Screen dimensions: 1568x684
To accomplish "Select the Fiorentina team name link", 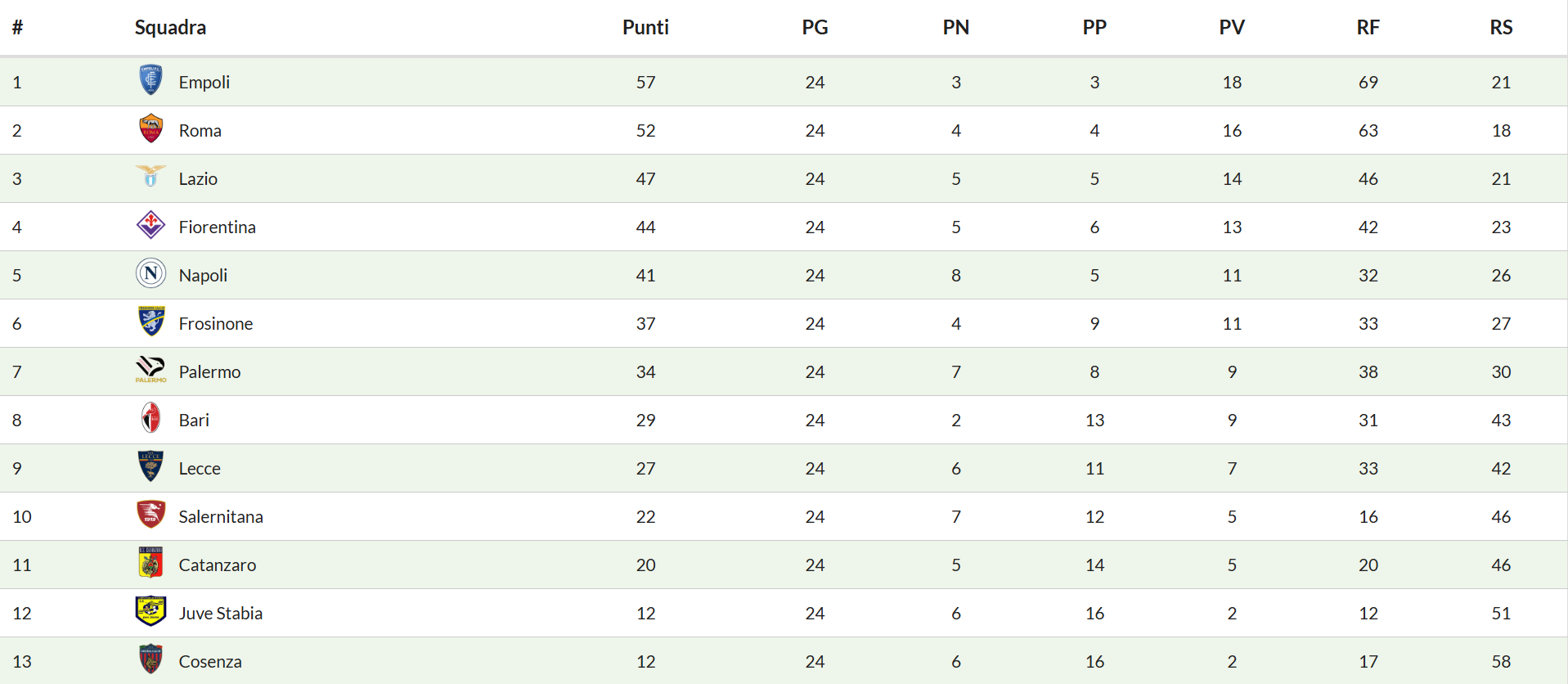I will coord(217,227).
